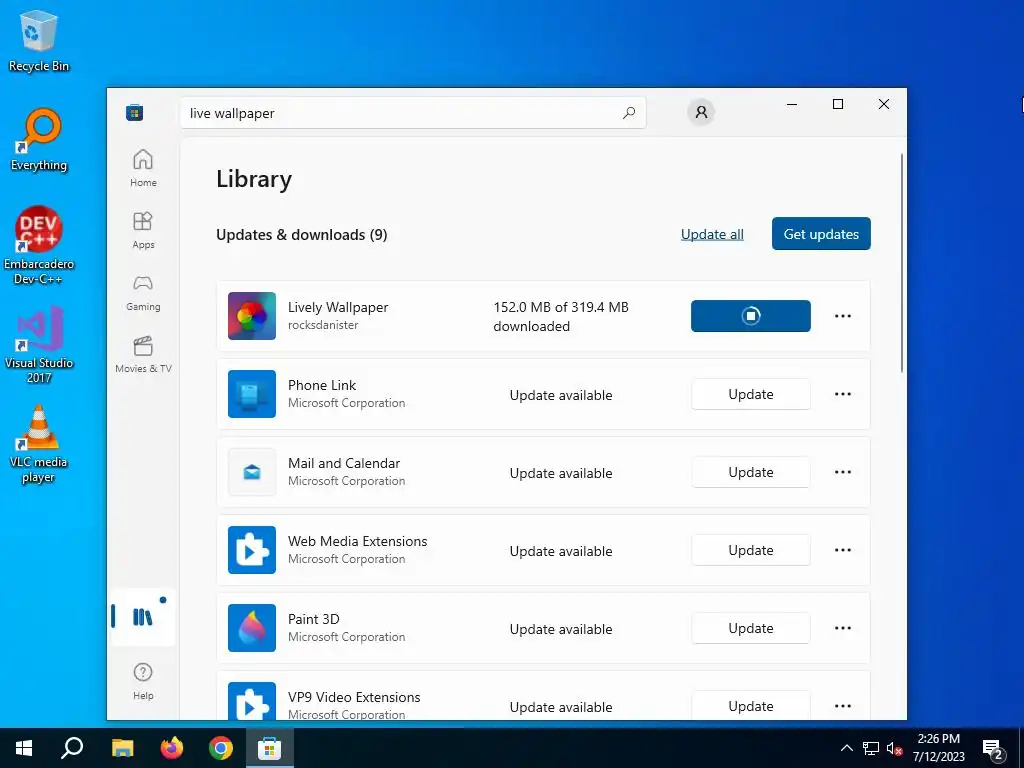1024x768 pixels.
Task: Open Windows Start menu
Action: pyautogui.click(x=24, y=748)
